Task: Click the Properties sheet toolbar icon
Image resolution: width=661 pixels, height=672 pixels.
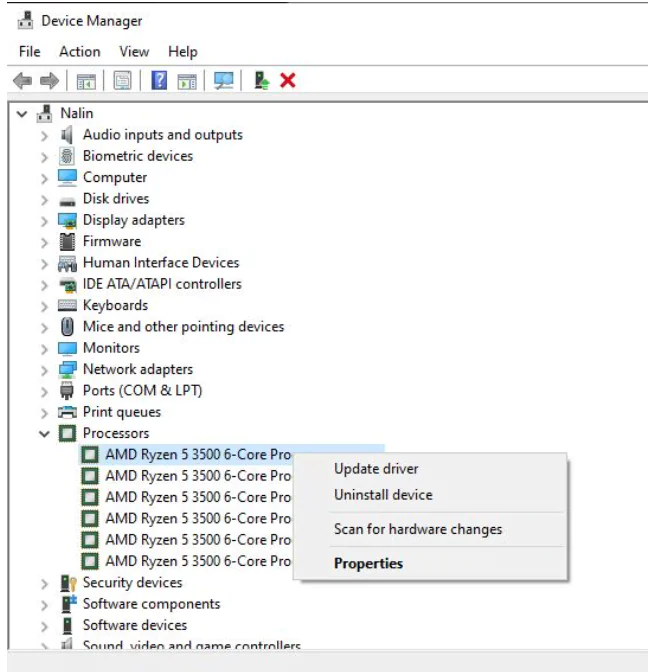Action: point(123,81)
